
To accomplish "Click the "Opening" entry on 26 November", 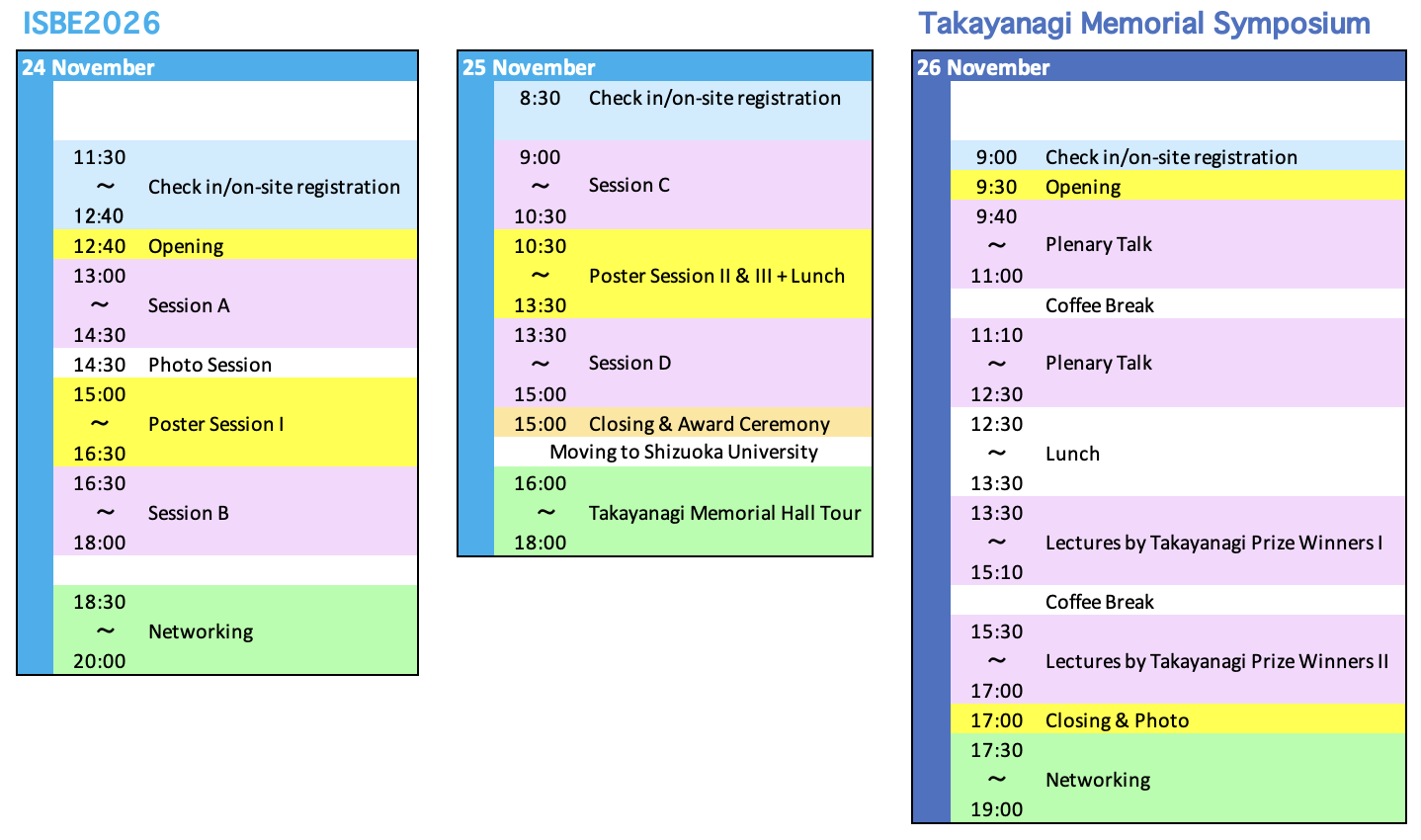I will (x=1083, y=187).
